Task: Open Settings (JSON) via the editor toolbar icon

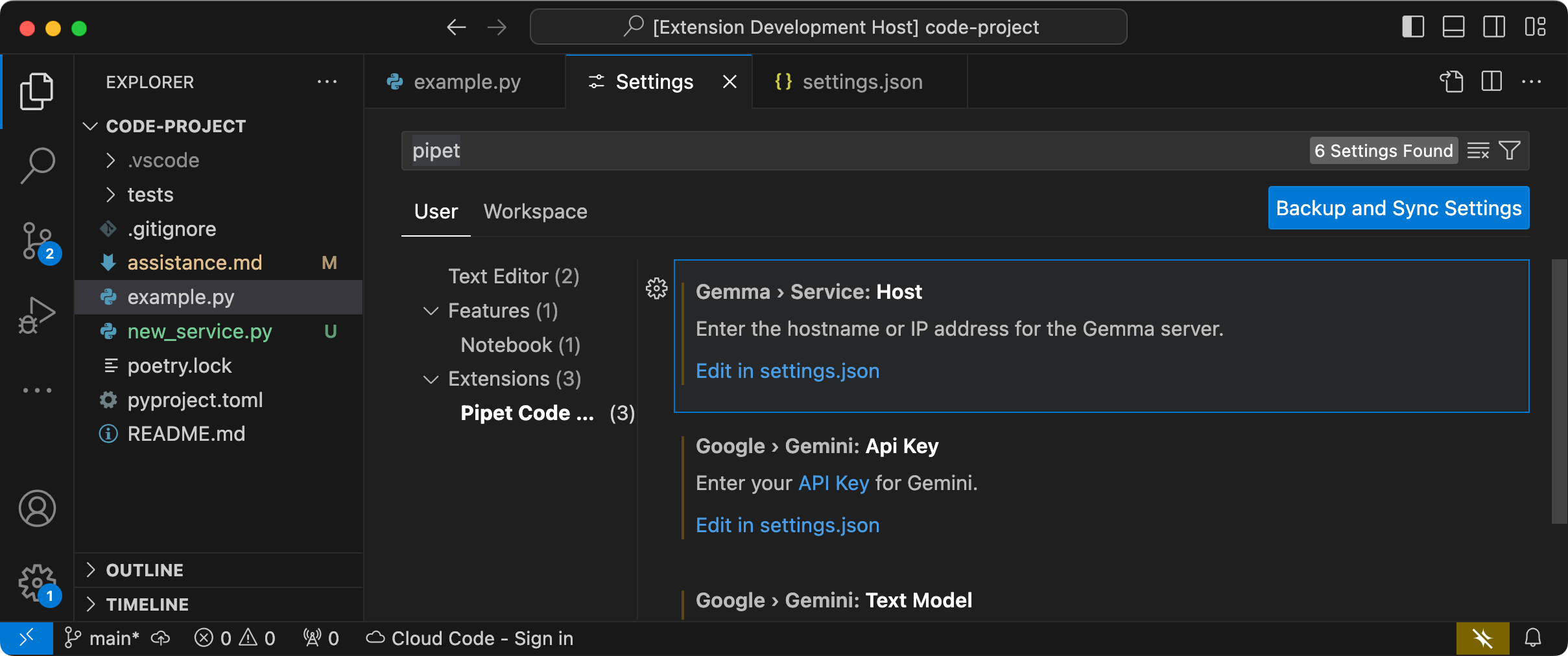Action: pyautogui.click(x=1453, y=82)
